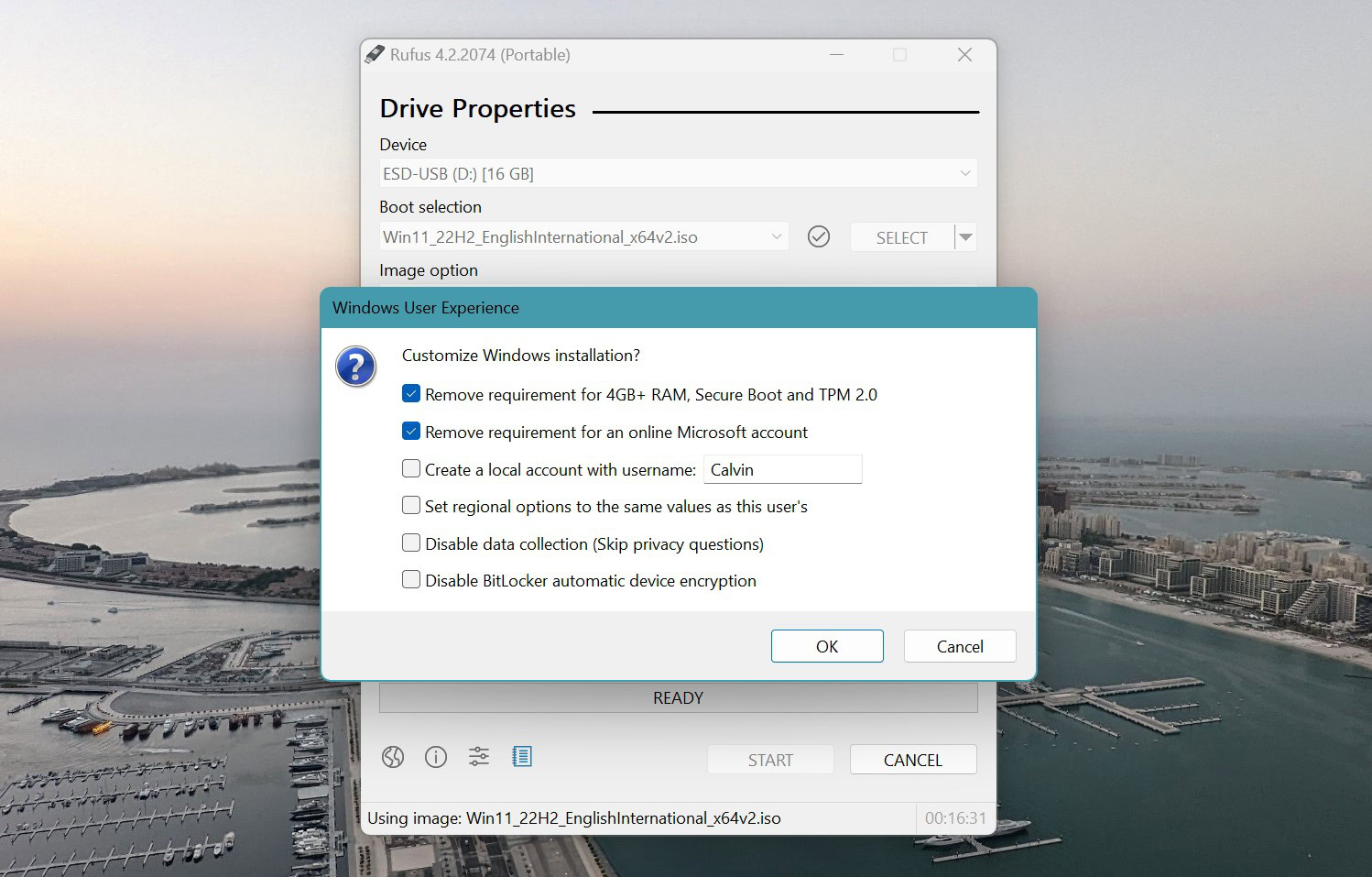Click the blue question mark dialog icon

[x=356, y=367]
